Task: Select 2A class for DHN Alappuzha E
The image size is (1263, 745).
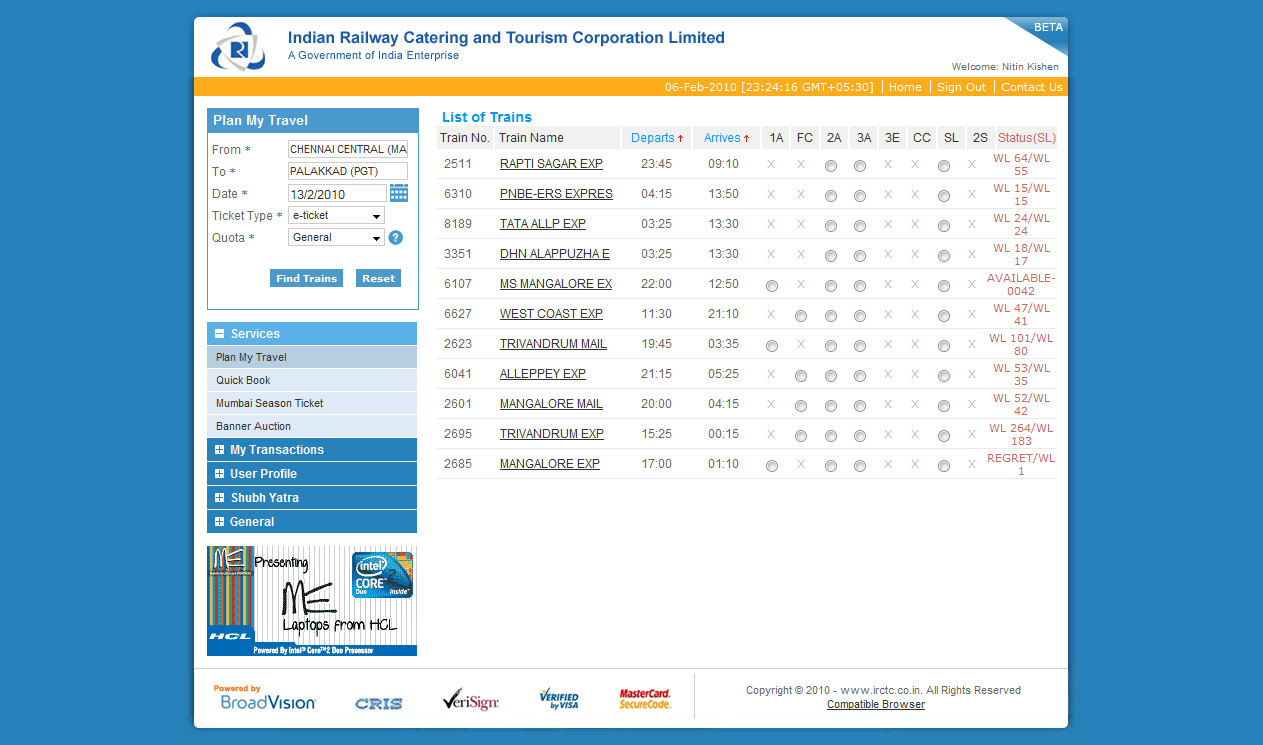Action: coord(831,256)
